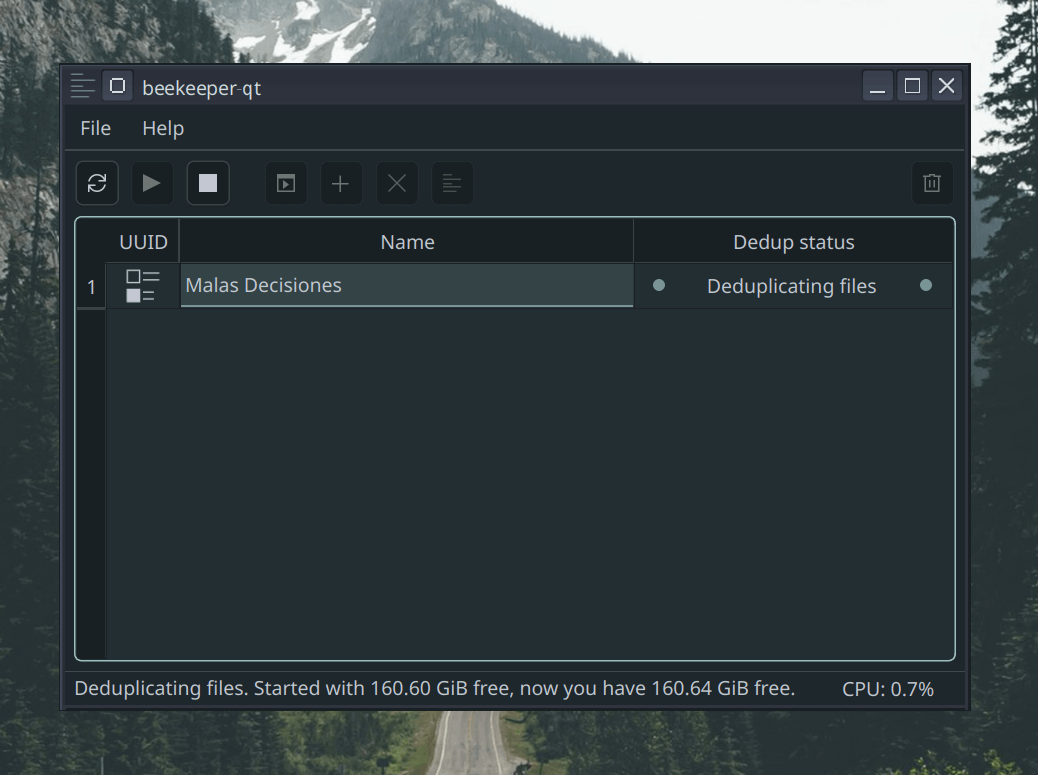Screen dimensions: 1038x775
Task: Open the hamburger menu in the titlebar
Action: (x=82, y=86)
